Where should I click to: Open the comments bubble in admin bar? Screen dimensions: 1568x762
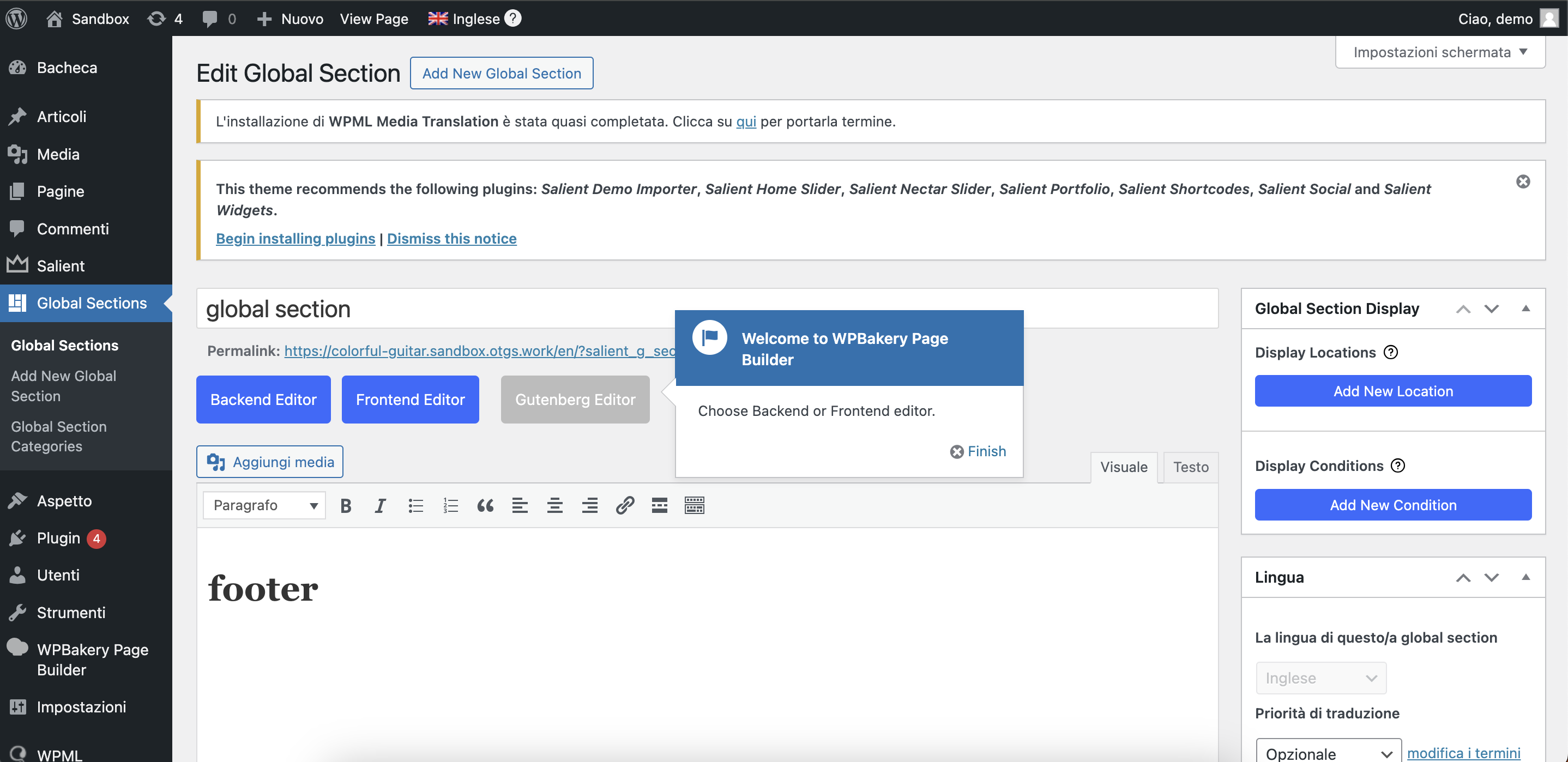(x=219, y=18)
